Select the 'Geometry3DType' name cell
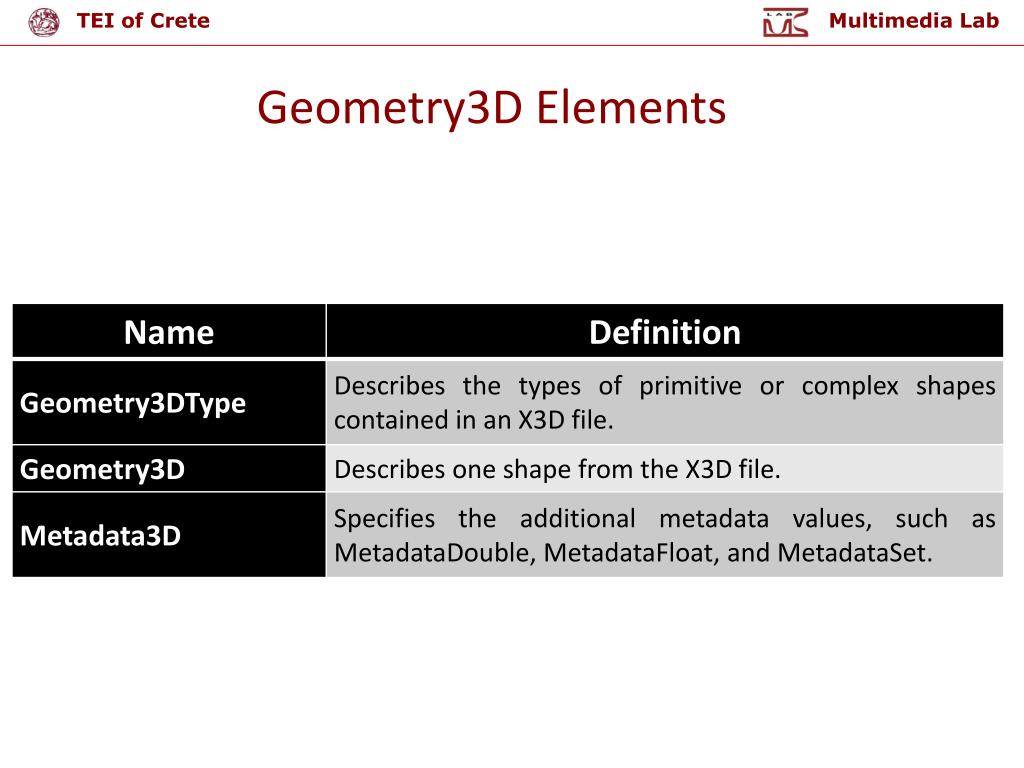 (169, 402)
